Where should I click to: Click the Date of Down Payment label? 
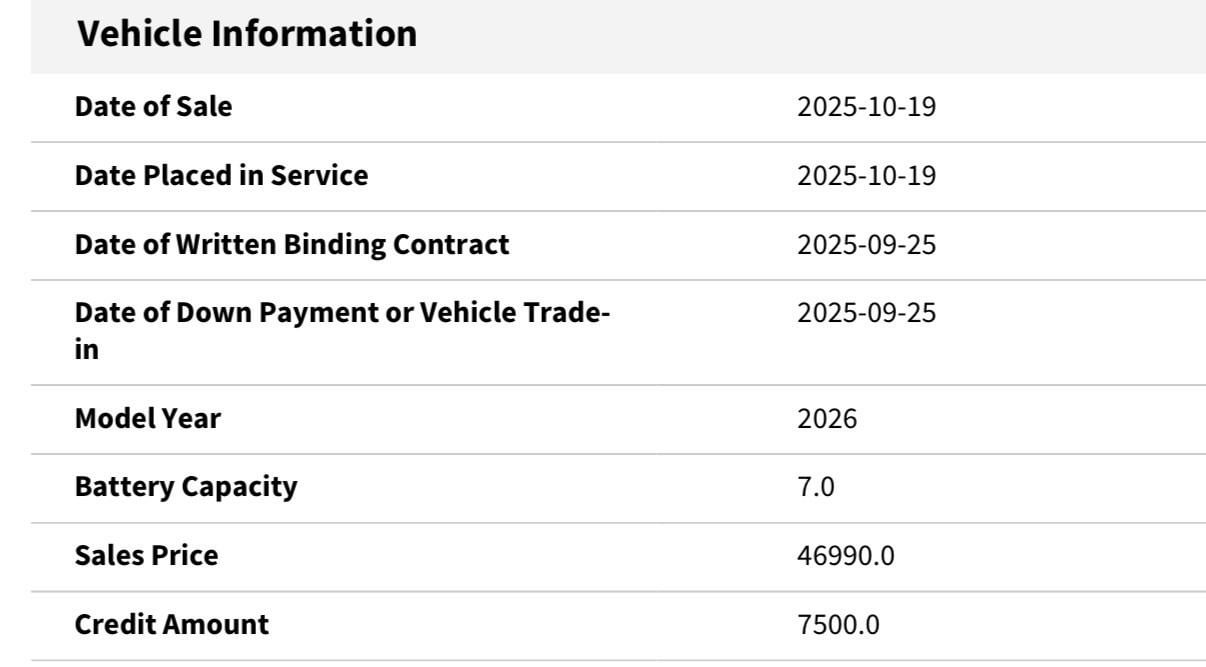pyautogui.click(x=342, y=313)
